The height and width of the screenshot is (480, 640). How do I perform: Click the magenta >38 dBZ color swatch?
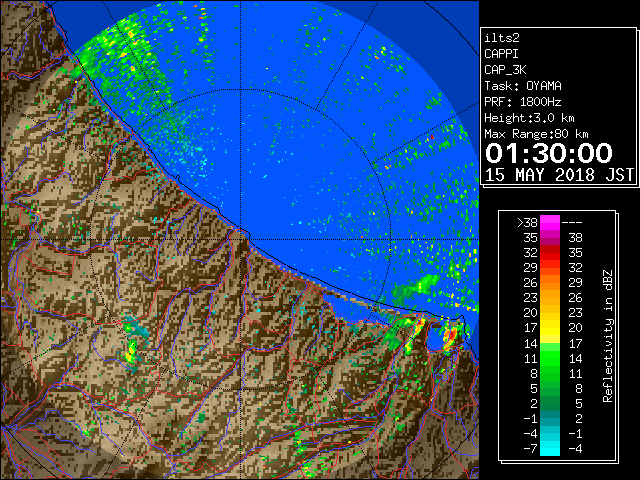[550, 223]
